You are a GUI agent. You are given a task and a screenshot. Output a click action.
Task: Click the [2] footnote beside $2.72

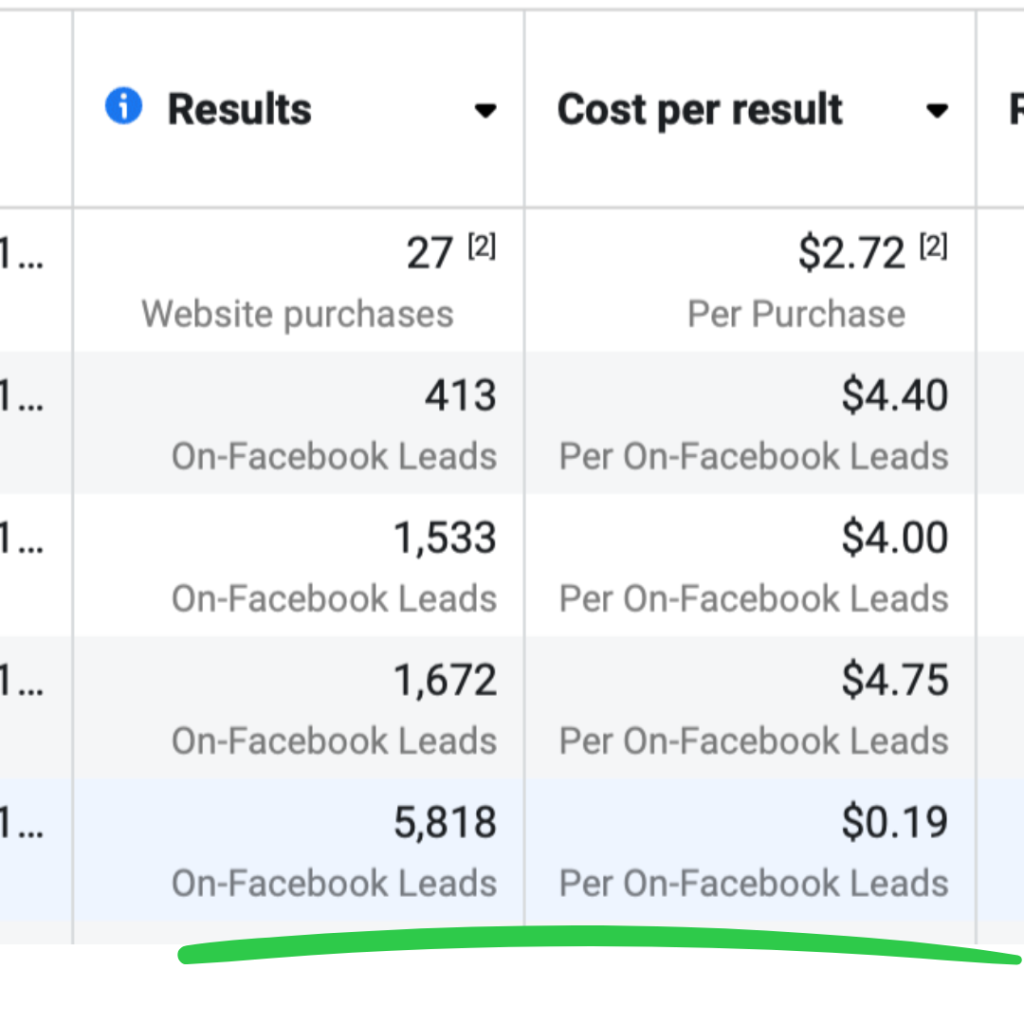[x=934, y=247]
